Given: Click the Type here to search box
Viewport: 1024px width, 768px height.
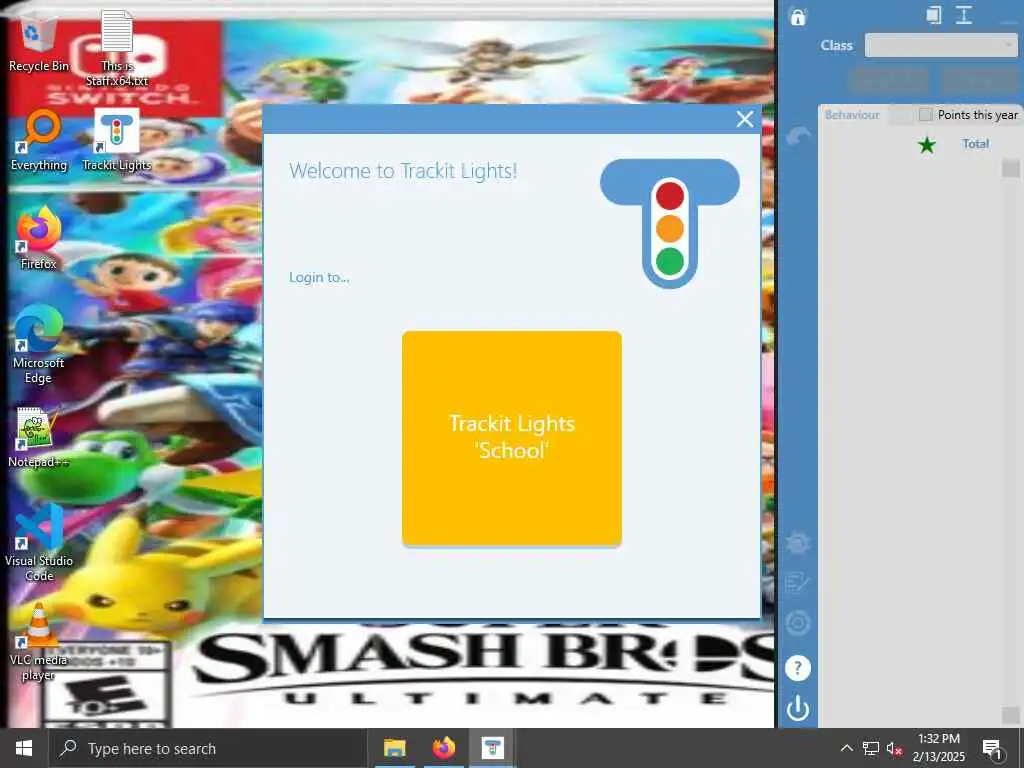Looking at the screenshot, I should pos(208,748).
